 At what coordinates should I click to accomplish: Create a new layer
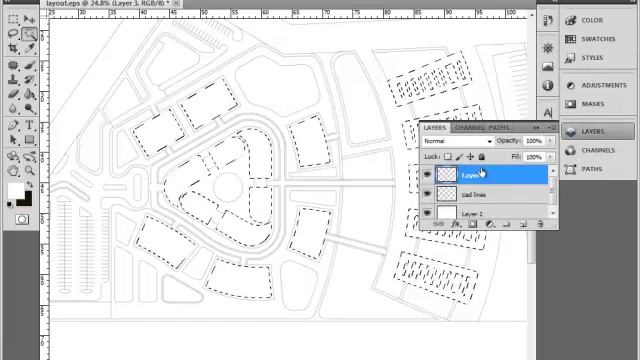click(x=524, y=224)
